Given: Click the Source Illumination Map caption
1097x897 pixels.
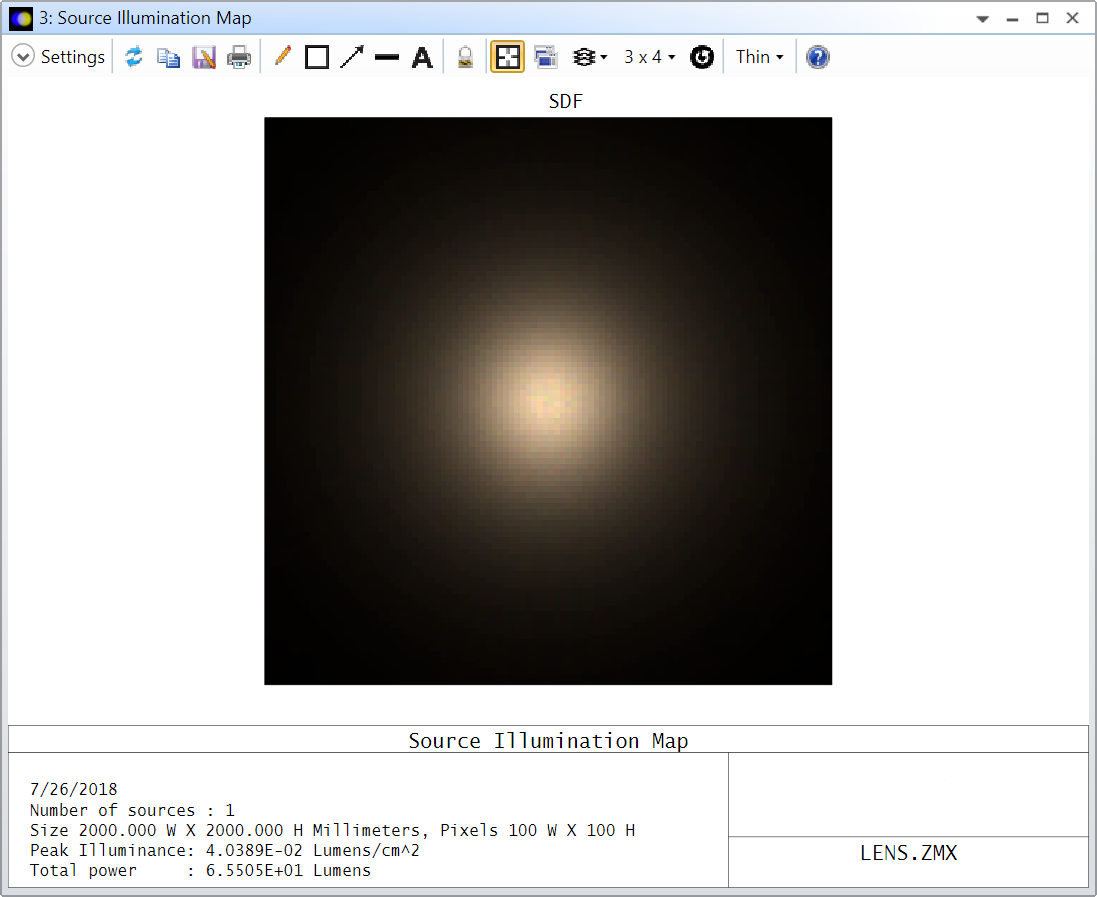Looking at the screenshot, I should (548, 740).
